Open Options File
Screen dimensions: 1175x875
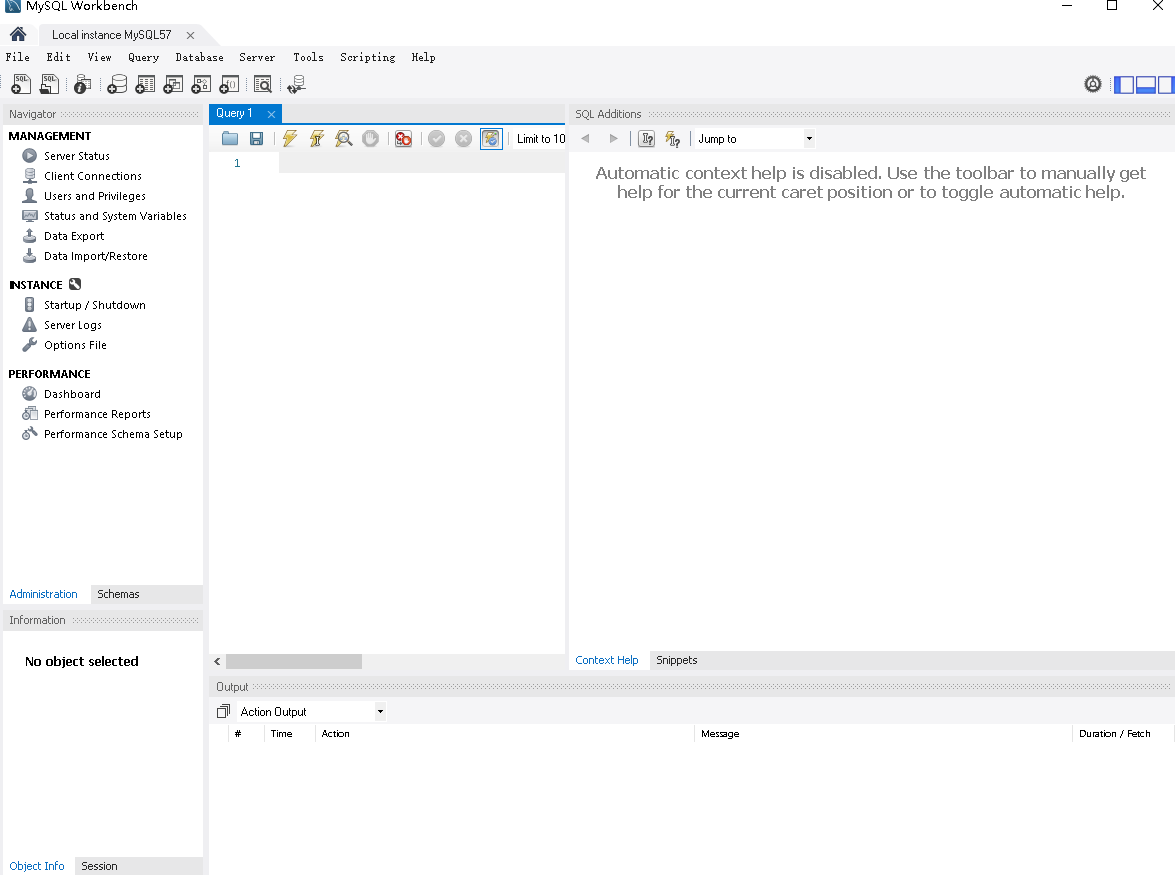[x=75, y=345]
